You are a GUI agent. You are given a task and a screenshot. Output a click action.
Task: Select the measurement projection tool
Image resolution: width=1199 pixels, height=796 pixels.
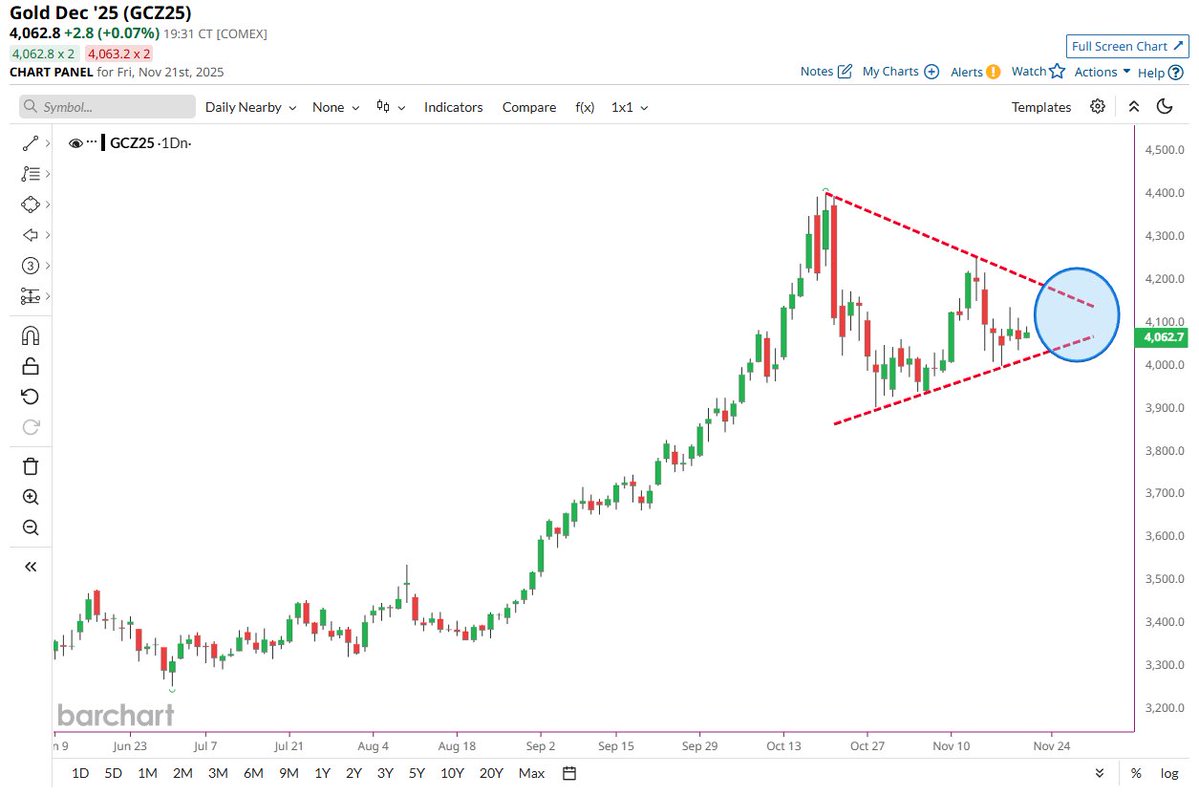coord(31,296)
